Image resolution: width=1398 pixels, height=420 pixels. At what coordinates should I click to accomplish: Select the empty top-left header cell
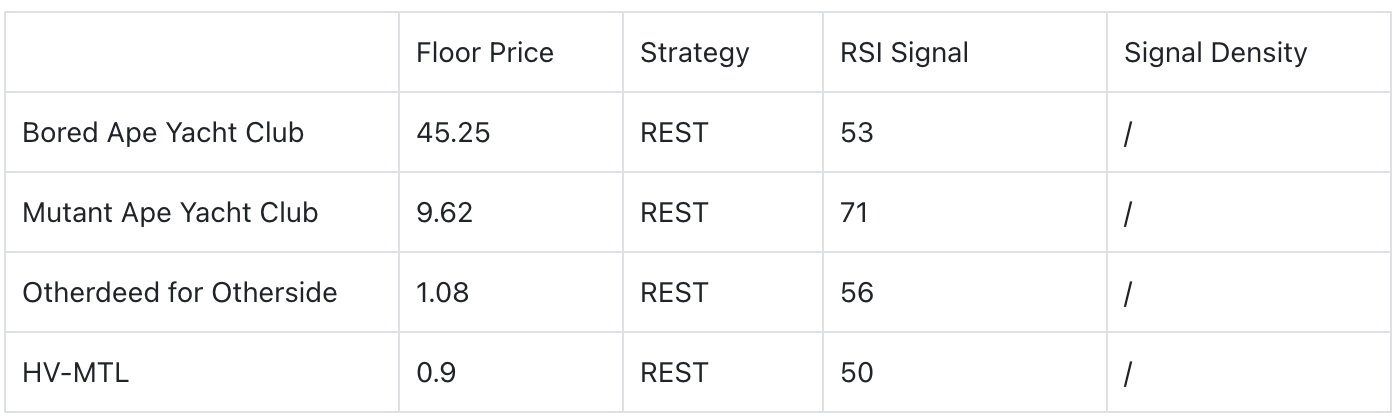coord(203,52)
